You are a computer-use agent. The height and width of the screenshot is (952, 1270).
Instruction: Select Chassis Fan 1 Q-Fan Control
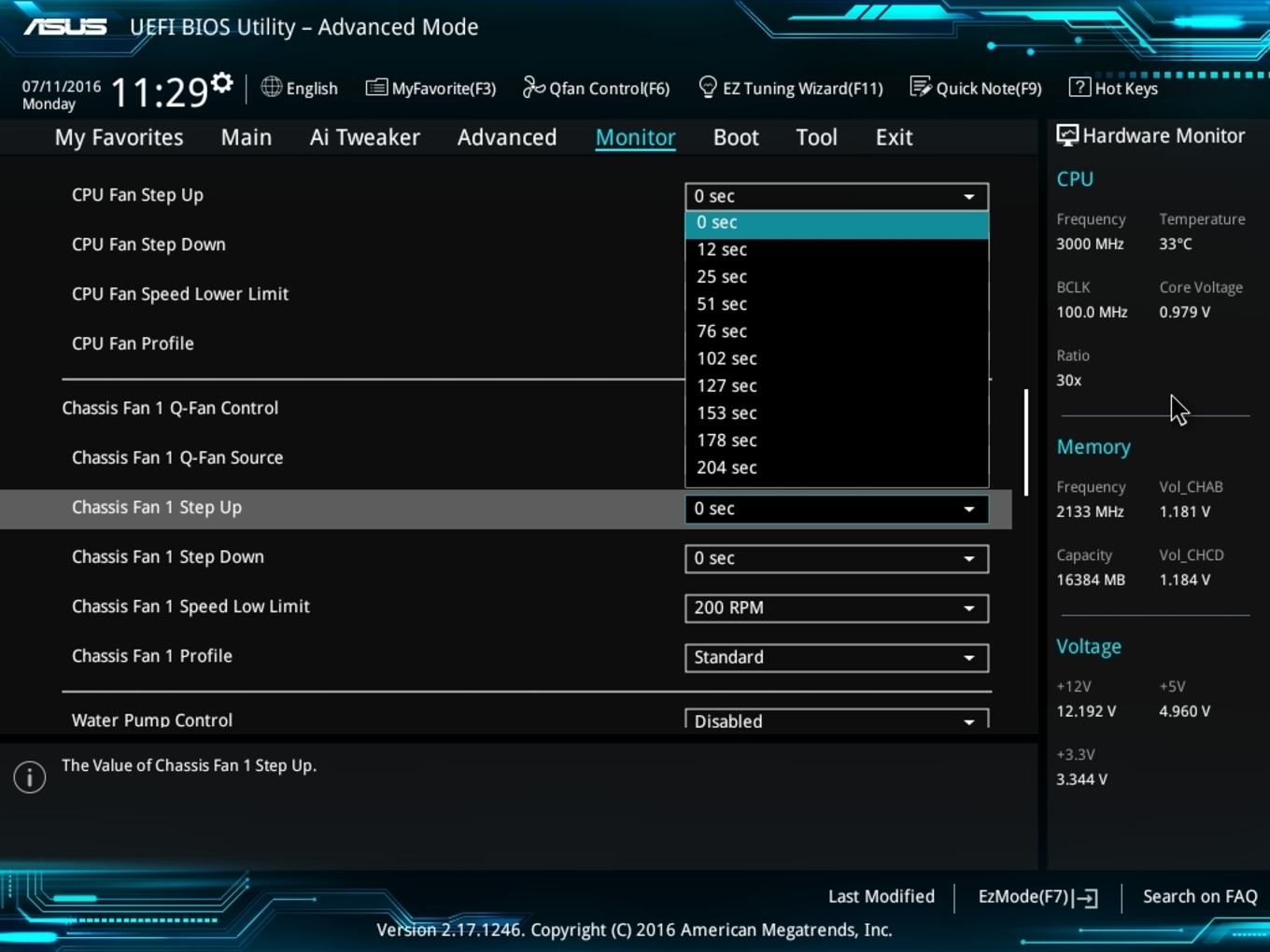pyautogui.click(x=170, y=408)
